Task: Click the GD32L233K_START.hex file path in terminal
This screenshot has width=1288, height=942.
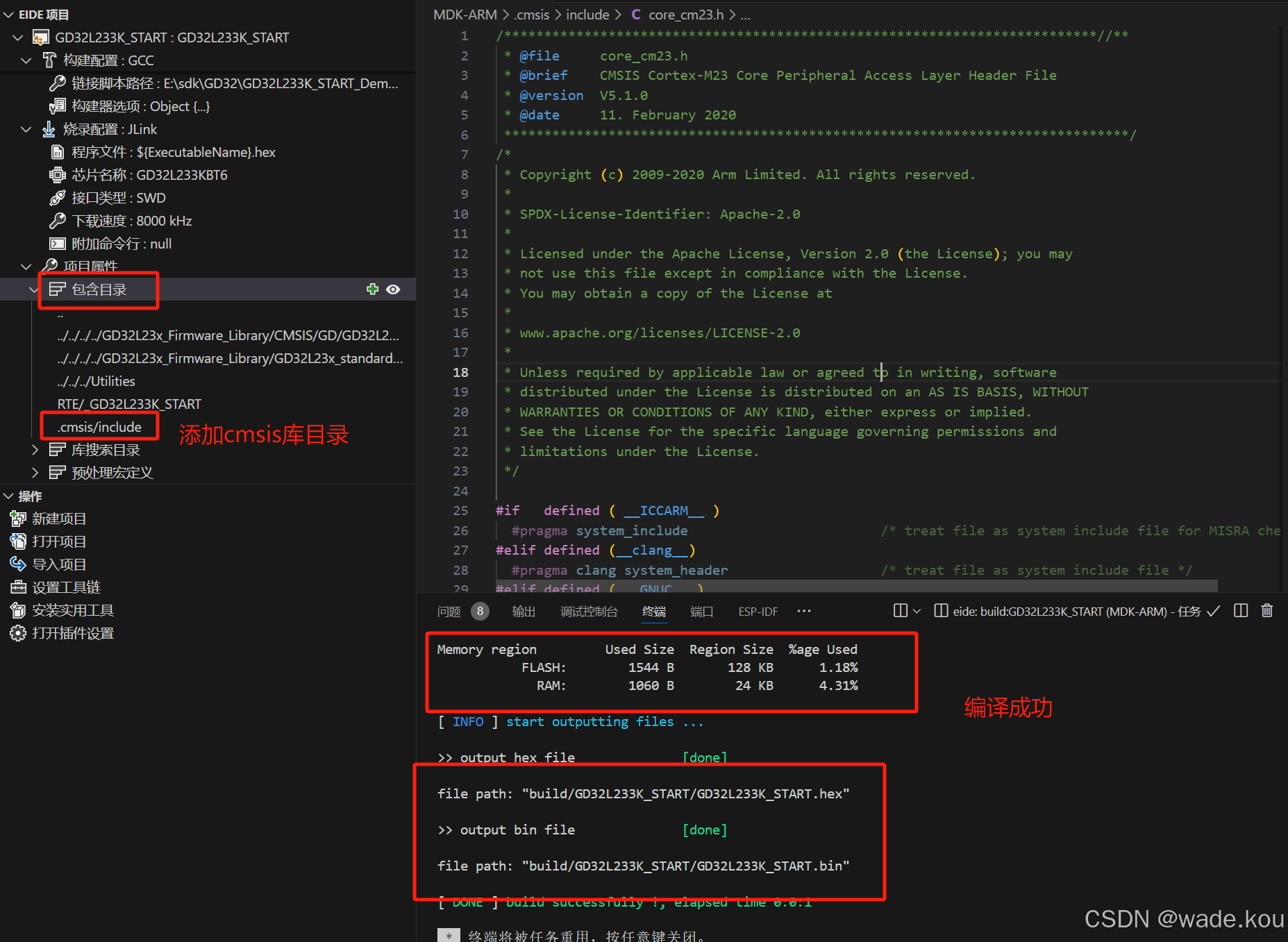Action: [686, 794]
